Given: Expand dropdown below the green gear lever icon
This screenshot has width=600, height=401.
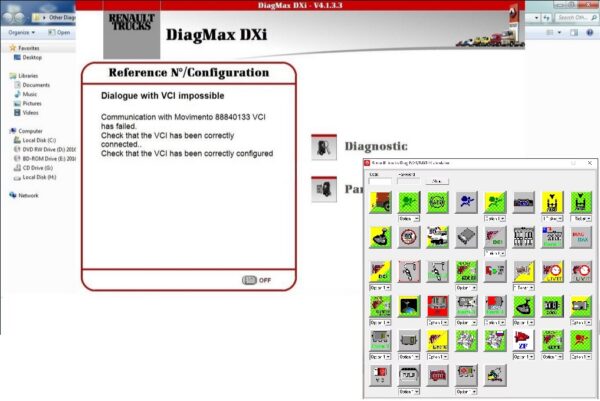Looking at the screenshot, I should click(523, 323).
